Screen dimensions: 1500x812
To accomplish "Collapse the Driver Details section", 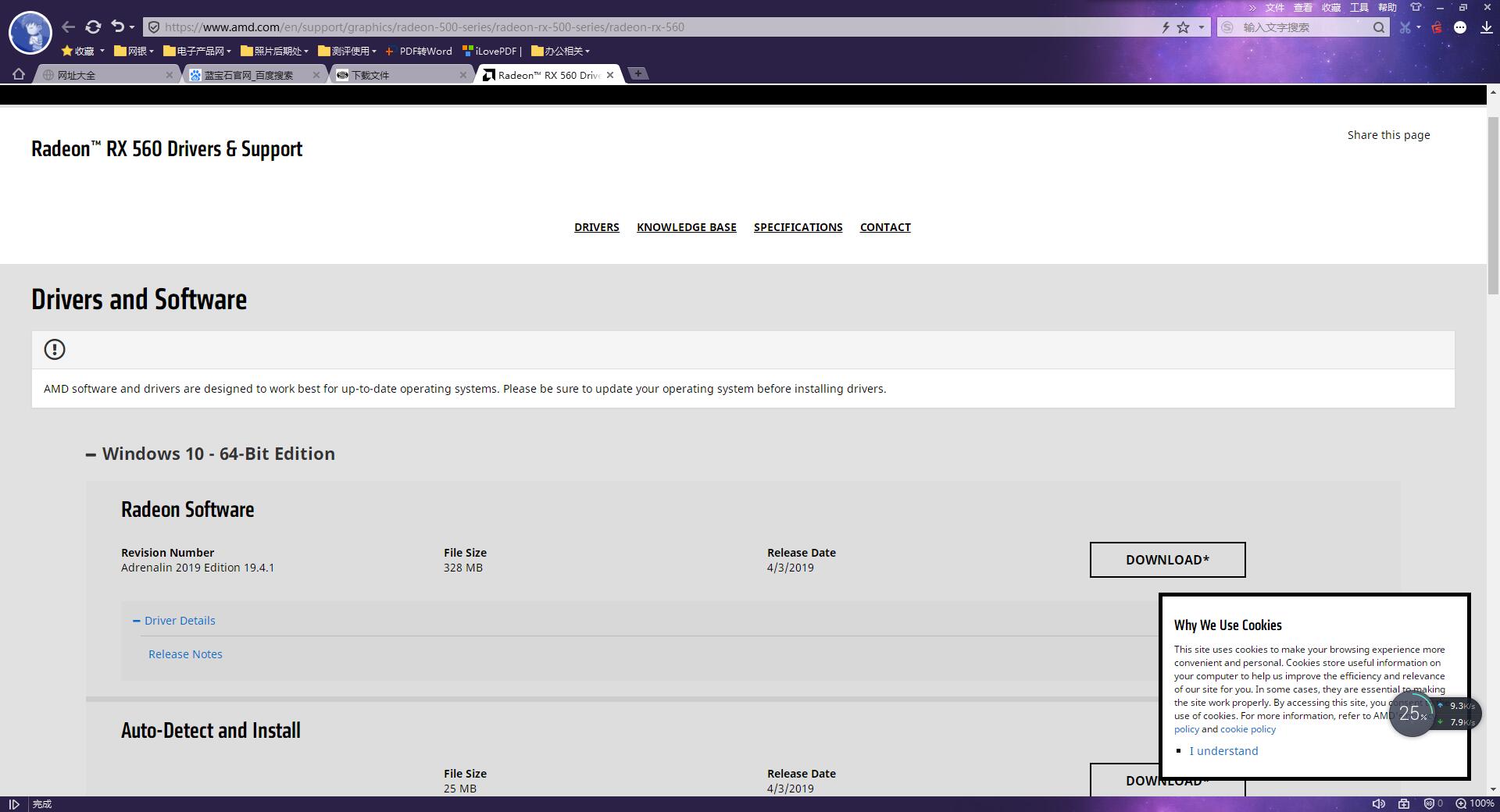I will (174, 621).
